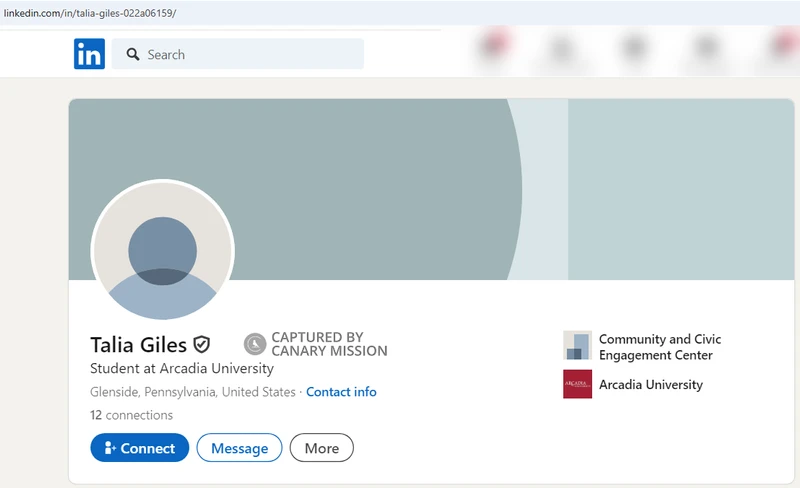The image size is (800, 488).
Task: Open Arcadia University link
Action: click(651, 384)
